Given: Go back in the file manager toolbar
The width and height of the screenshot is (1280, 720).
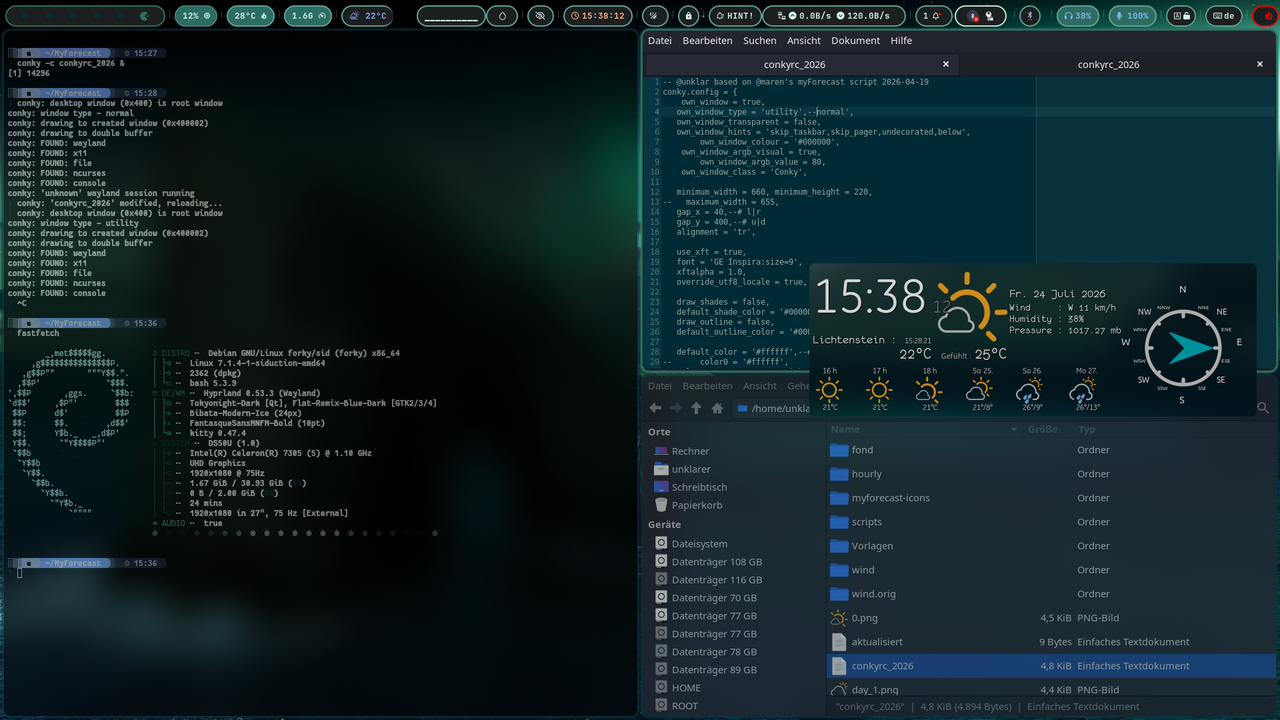Looking at the screenshot, I should coord(656,408).
